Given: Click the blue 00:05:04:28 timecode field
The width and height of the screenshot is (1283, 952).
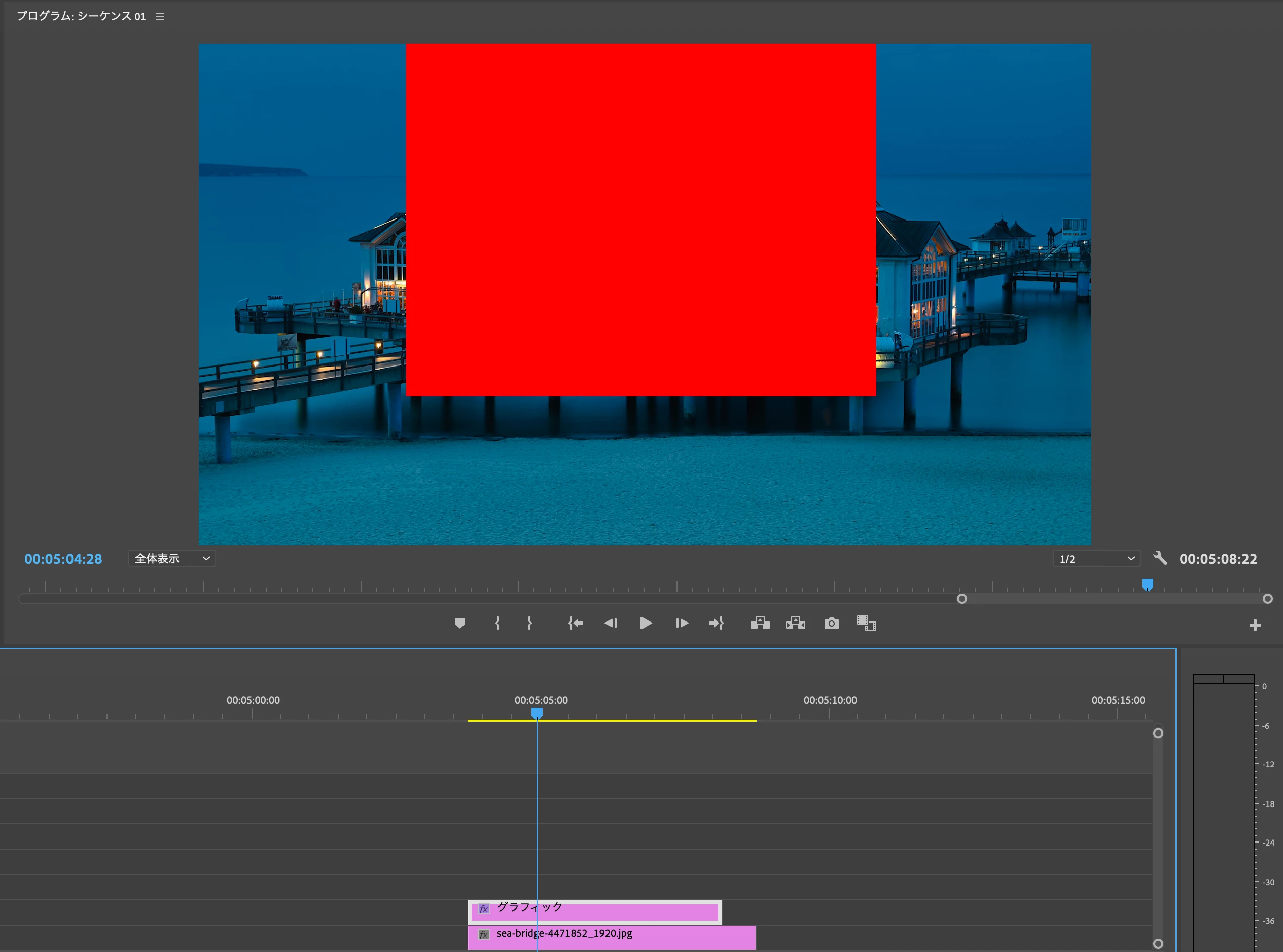Looking at the screenshot, I should click(63, 559).
